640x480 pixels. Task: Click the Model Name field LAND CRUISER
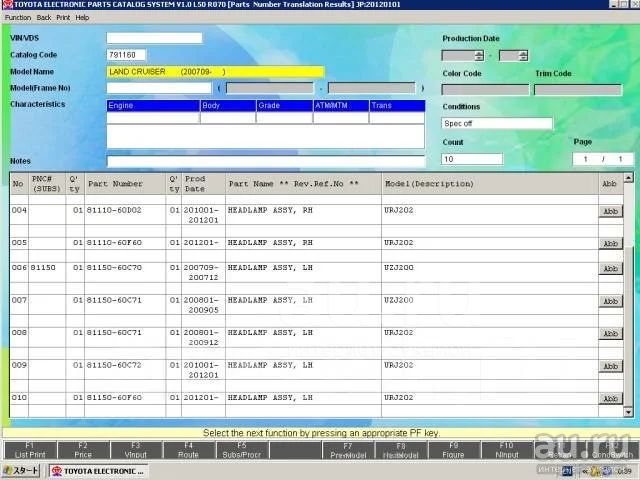(x=216, y=72)
